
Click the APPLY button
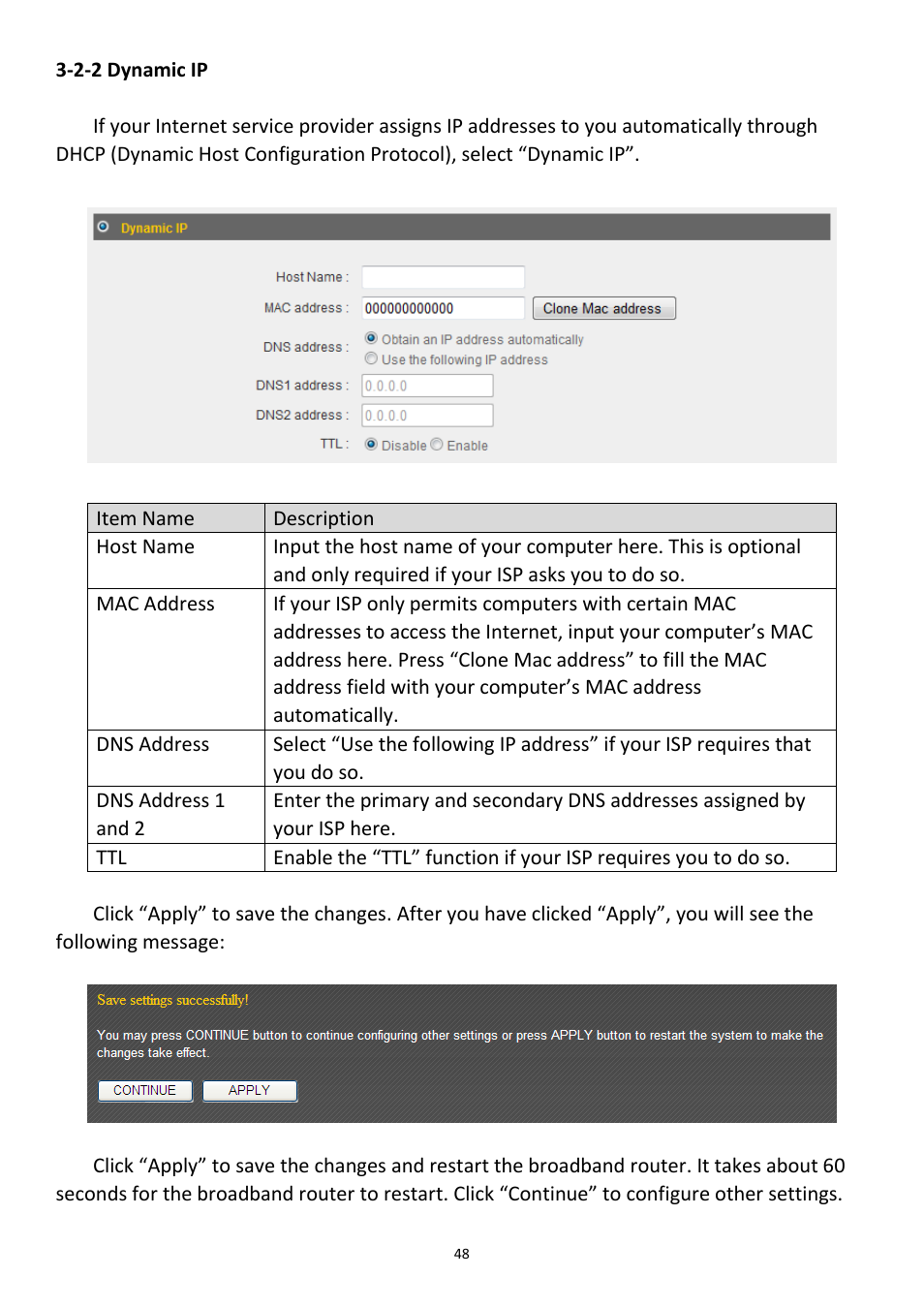click(249, 1091)
